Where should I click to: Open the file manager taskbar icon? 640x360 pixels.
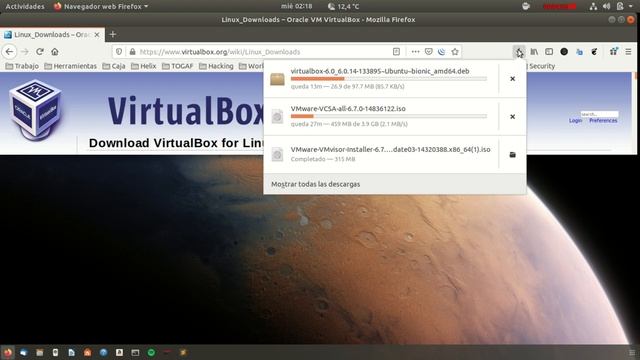tap(40, 352)
